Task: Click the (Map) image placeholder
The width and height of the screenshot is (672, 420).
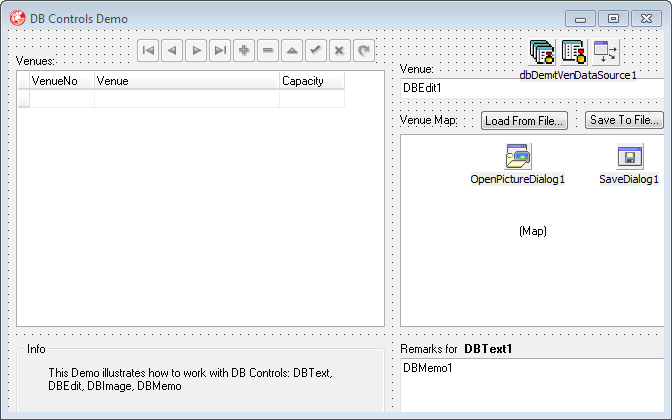Action: pyautogui.click(x=532, y=231)
